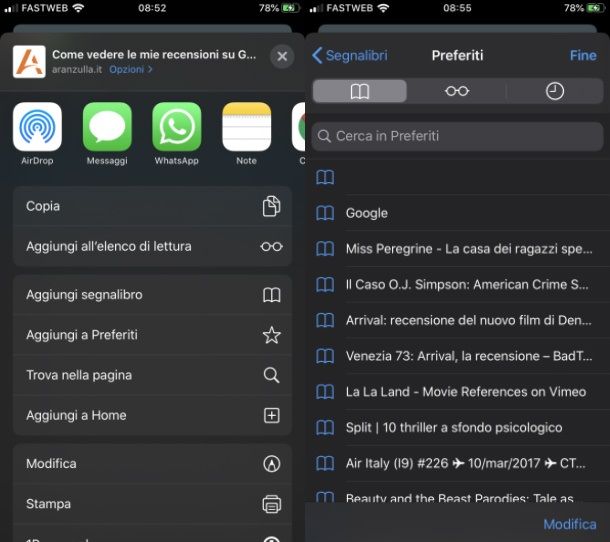Tap battery indicator in right status bar

point(596,8)
